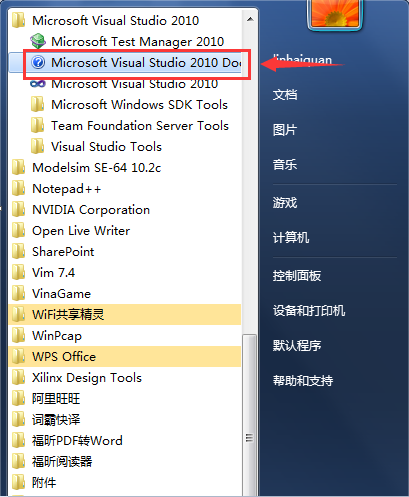409x497 pixels.
Task: Open Microsoft Visual Studio 2010 Documentation
Action: (125, 62)
